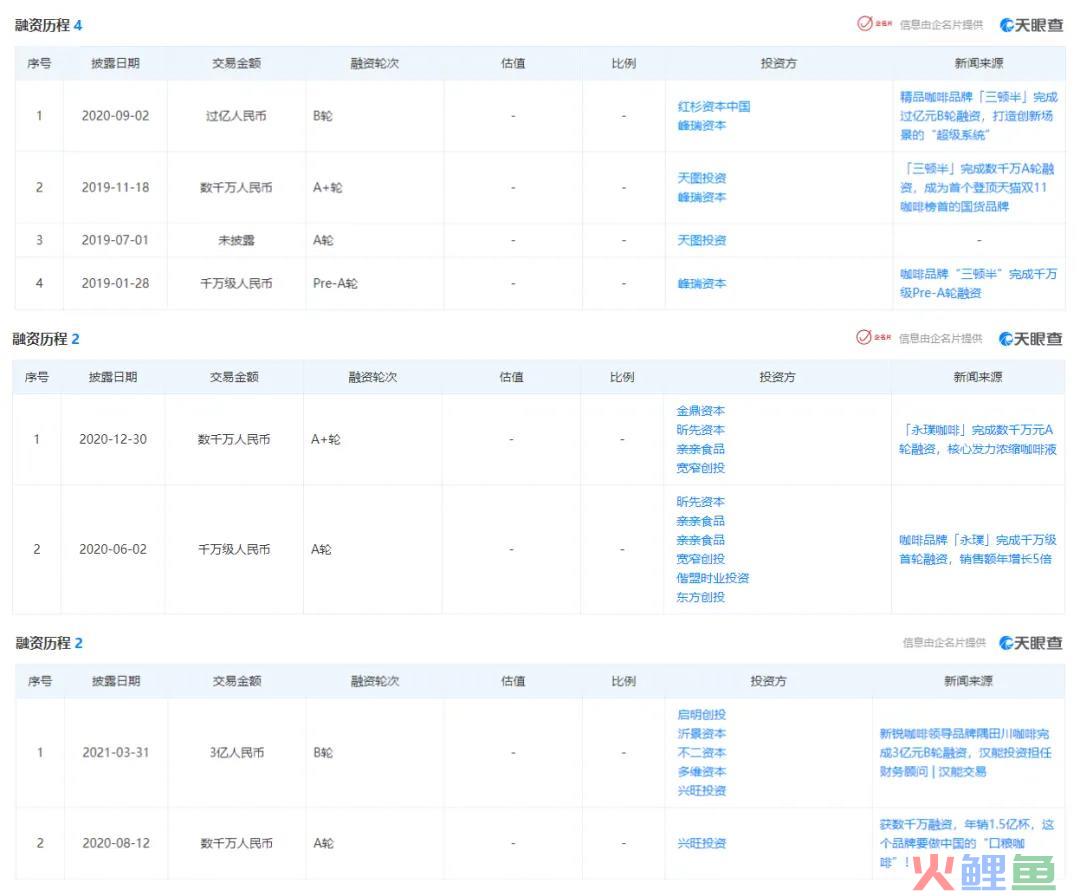Screen dimensions: 1080x896
Task: Click the 天眼查 logo above the 金鼎资本 table
Action: [x=1030, y=339]
